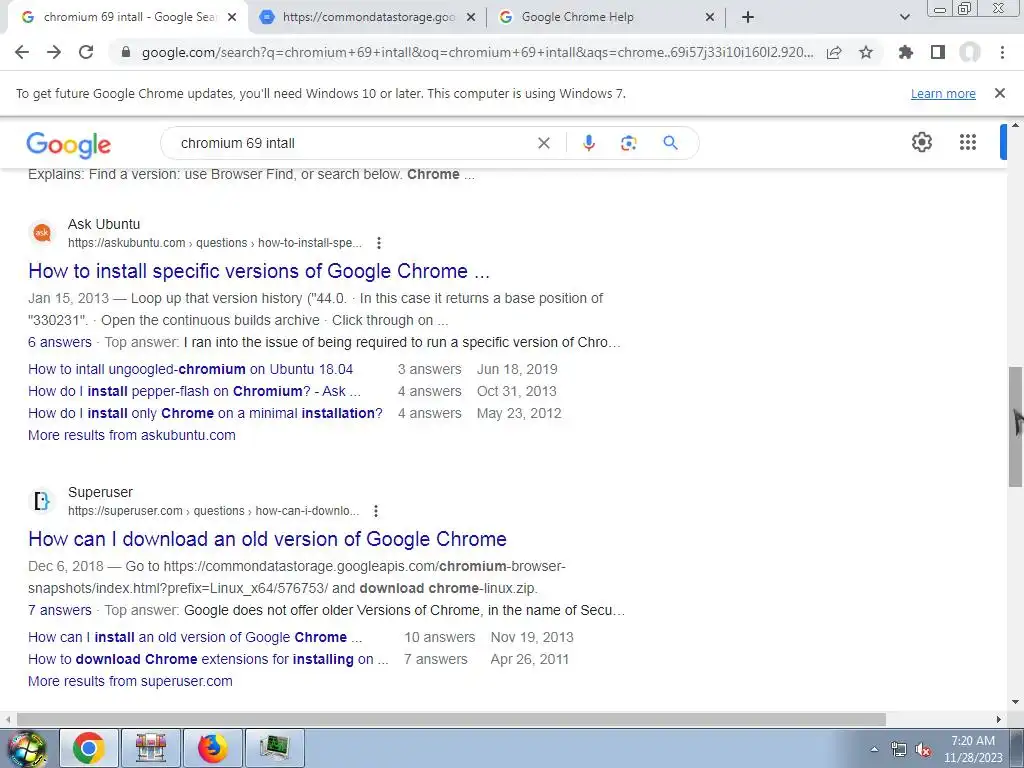This screenshot has width=1024, height=768.
Task: View site information via the padlock icon
Action: coord(126,52)
